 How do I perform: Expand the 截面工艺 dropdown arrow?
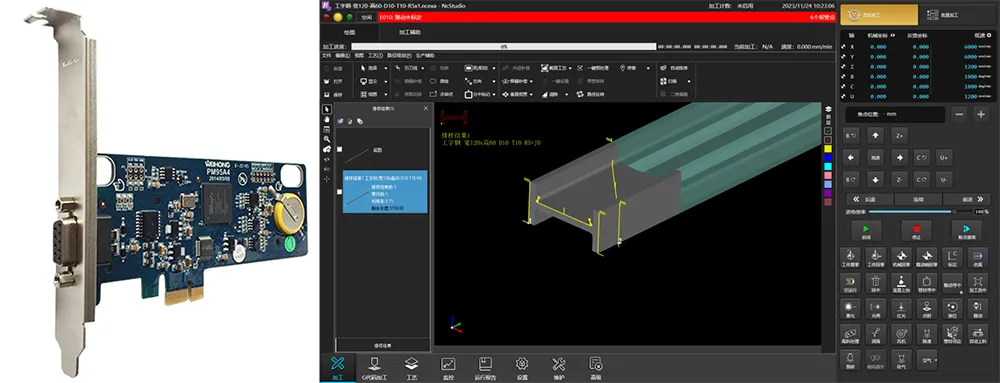[570, 68]
